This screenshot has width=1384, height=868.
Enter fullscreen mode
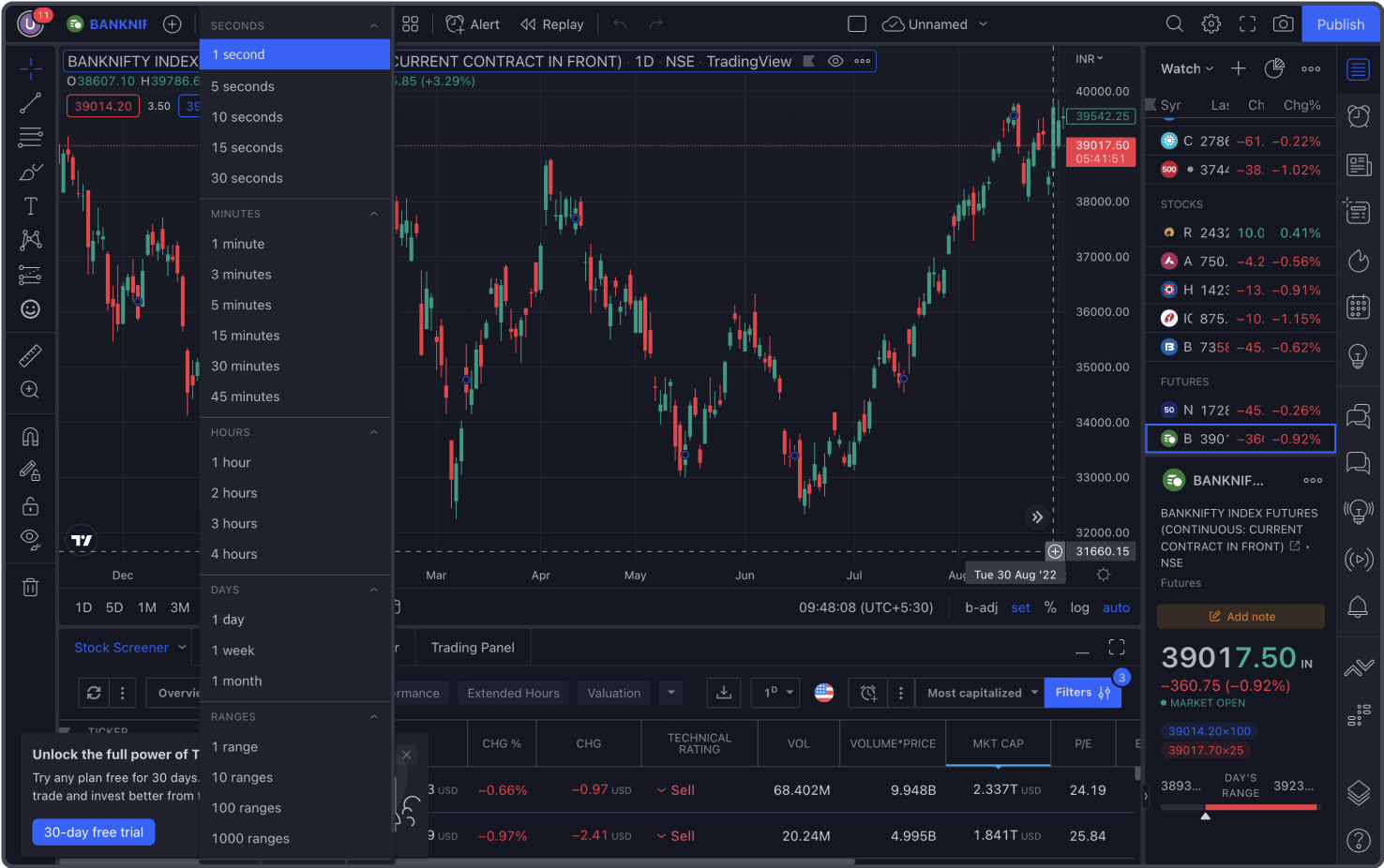pos(1247,24)
